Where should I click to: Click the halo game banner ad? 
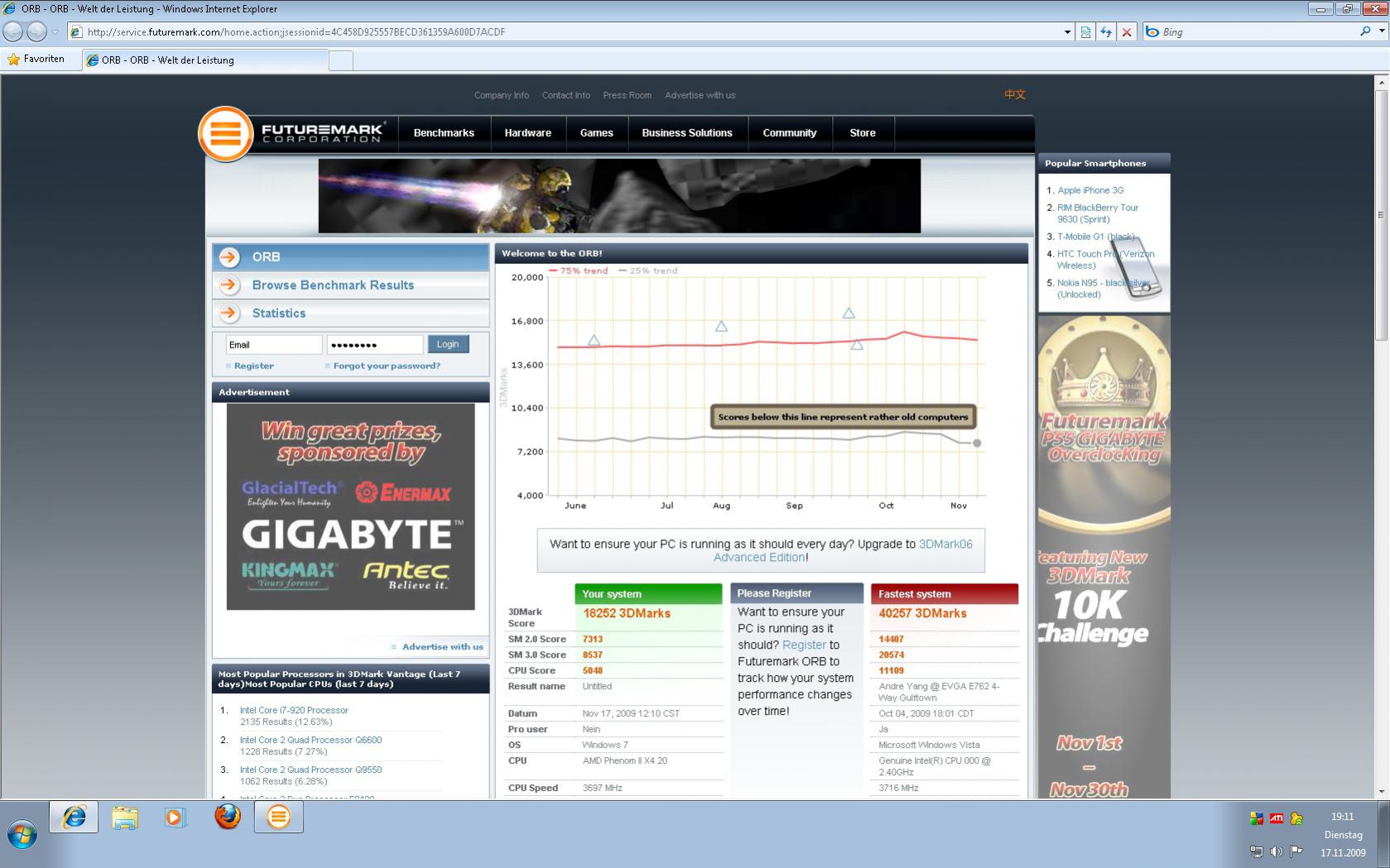(619, 196)
